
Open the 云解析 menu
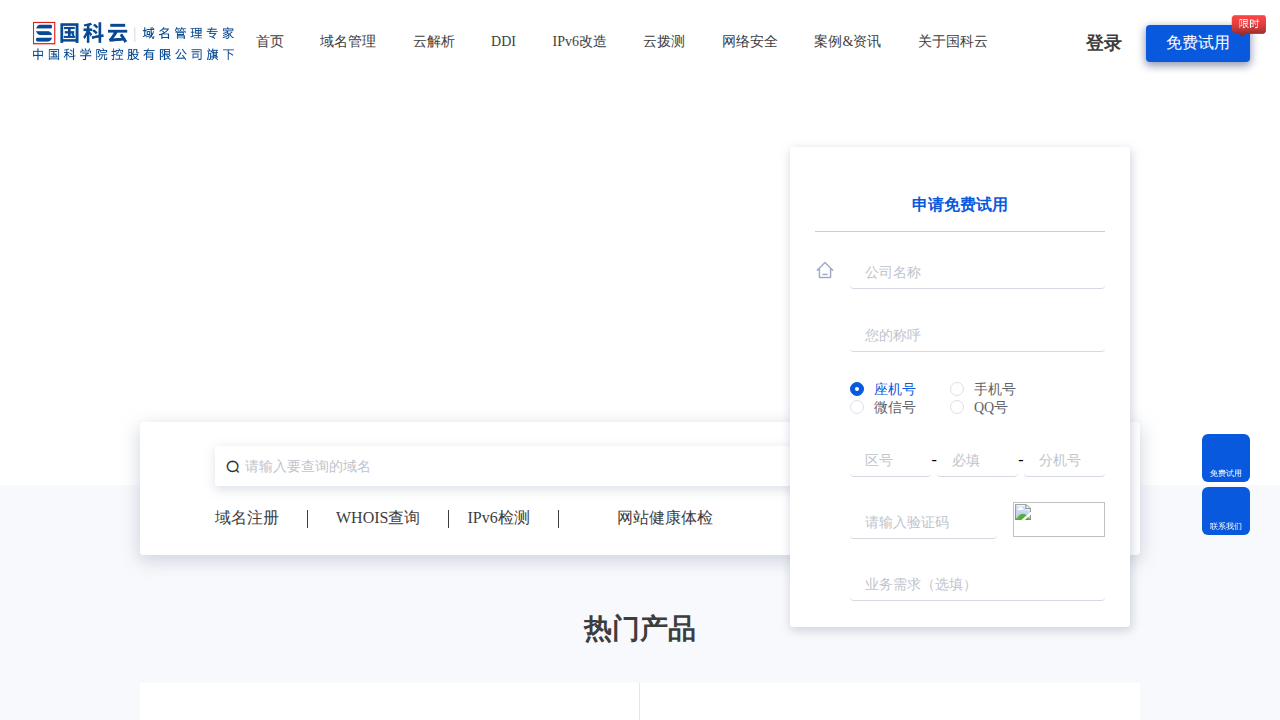(434, 41)
